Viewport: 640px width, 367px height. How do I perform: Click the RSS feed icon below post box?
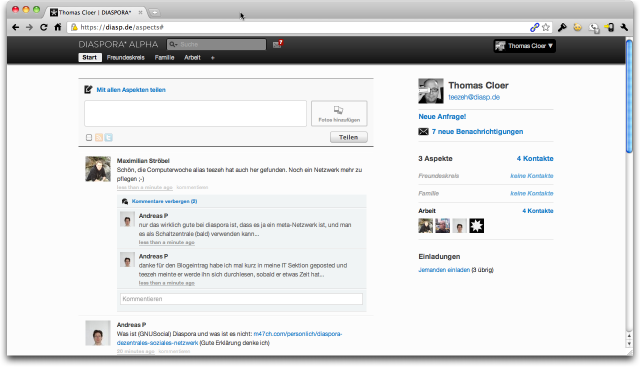tap(99, 138)
